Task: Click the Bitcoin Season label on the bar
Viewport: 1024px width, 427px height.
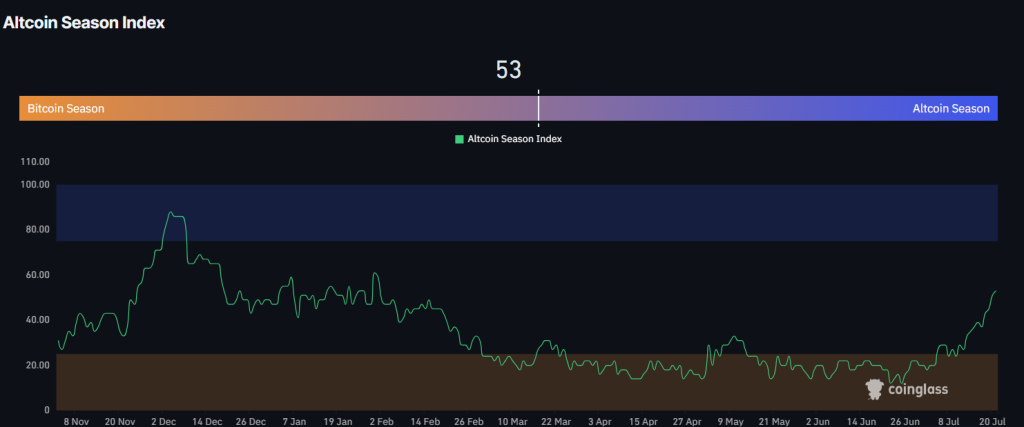Action: click(x=65, y=108)
